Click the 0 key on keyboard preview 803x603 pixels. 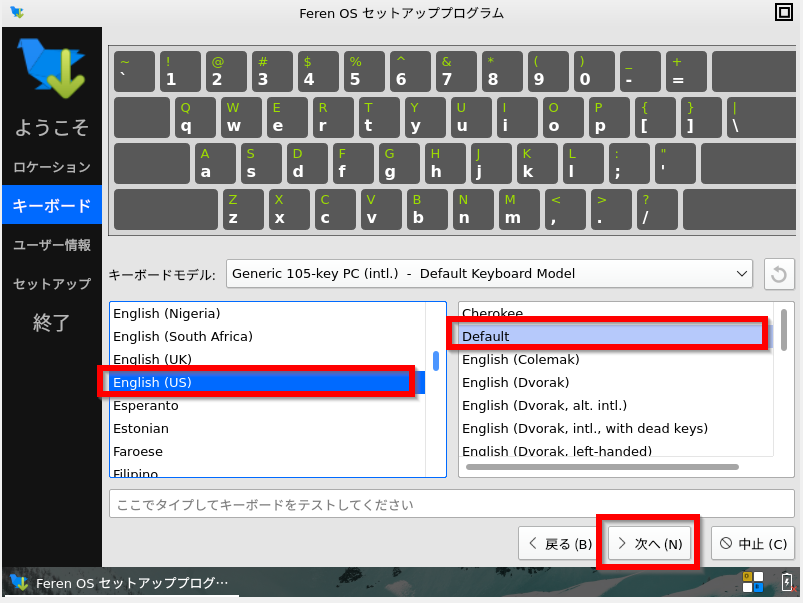tap(594, 71)
